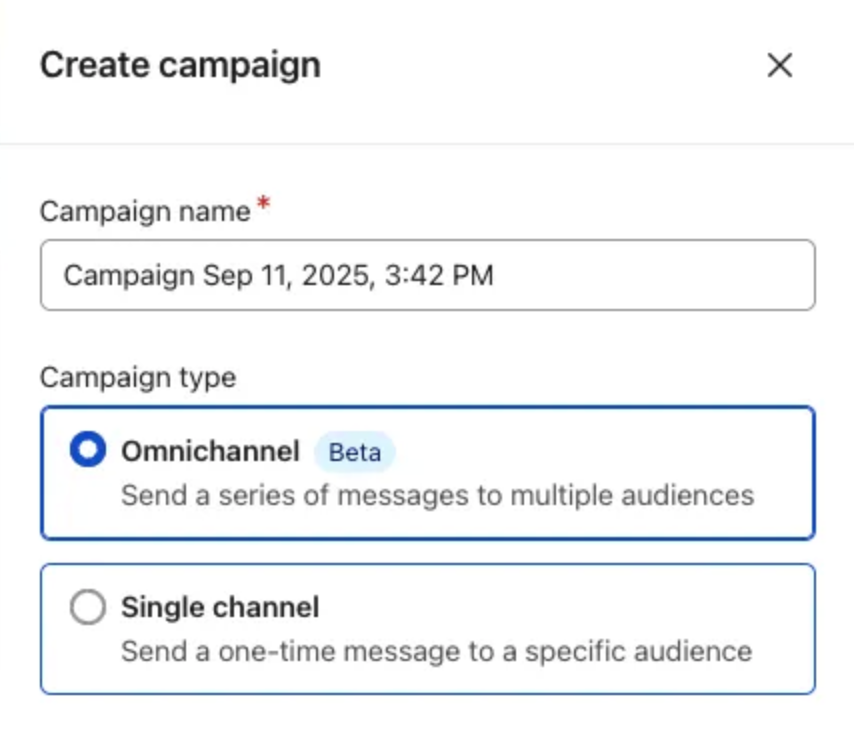Click the red required asterisk indicator

point(262,203)
